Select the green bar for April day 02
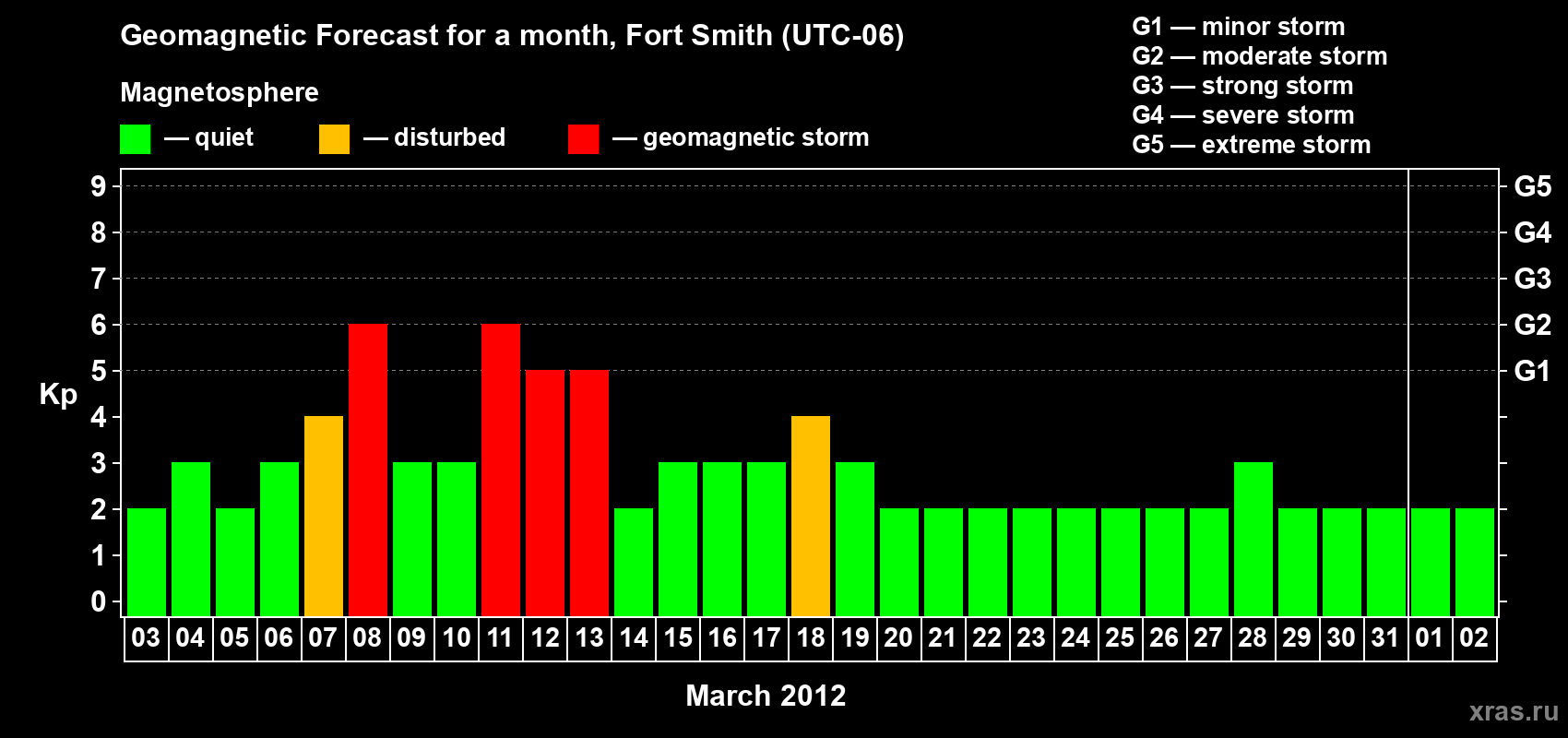This screenshot has width=1568, height=738. [1475, 563]
